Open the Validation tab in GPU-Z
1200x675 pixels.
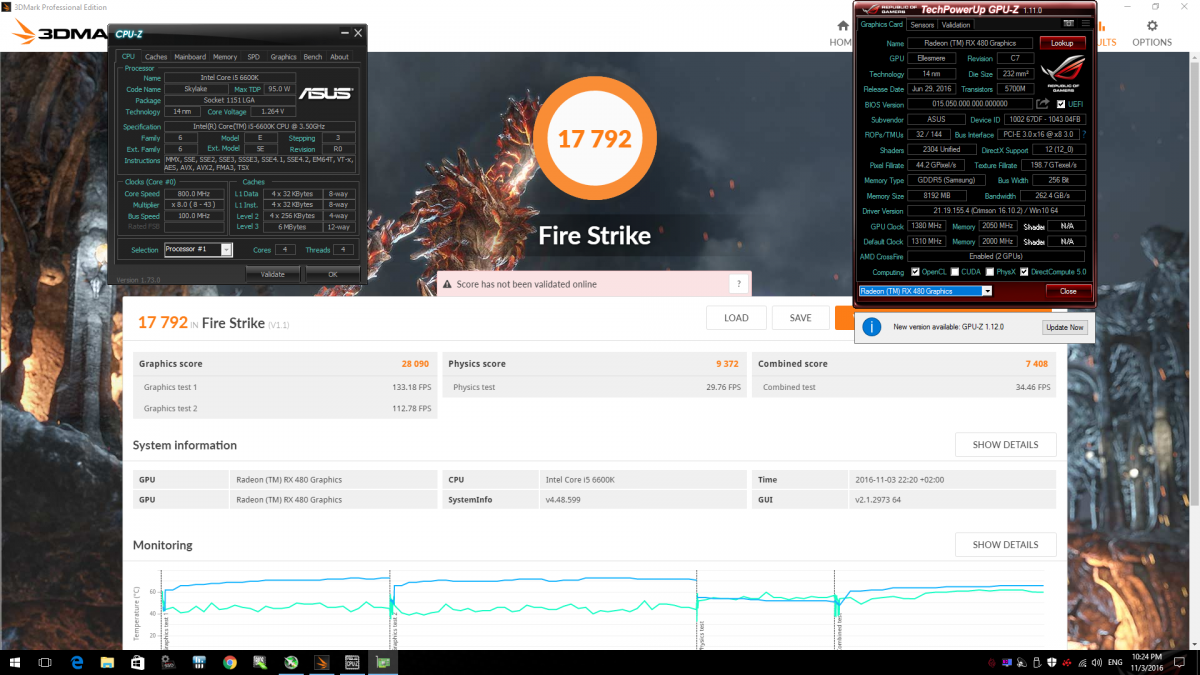[956, 24]
